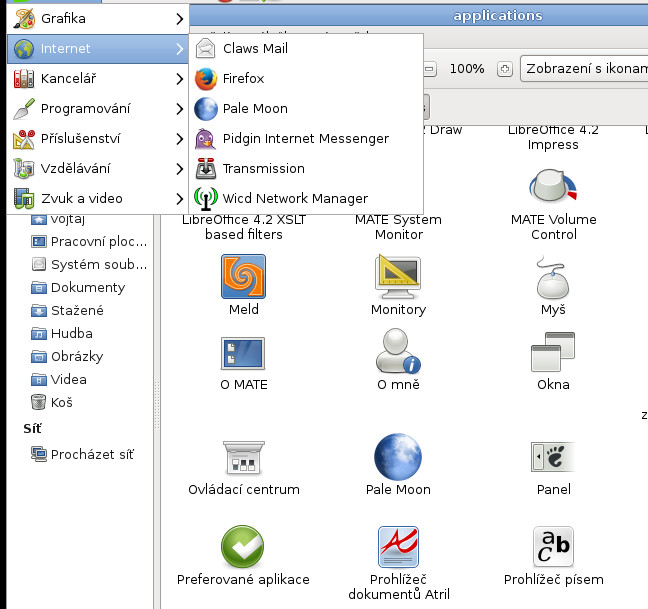Click the LibreOffice 4.2 XSLT based filters label

pos(244,227)
